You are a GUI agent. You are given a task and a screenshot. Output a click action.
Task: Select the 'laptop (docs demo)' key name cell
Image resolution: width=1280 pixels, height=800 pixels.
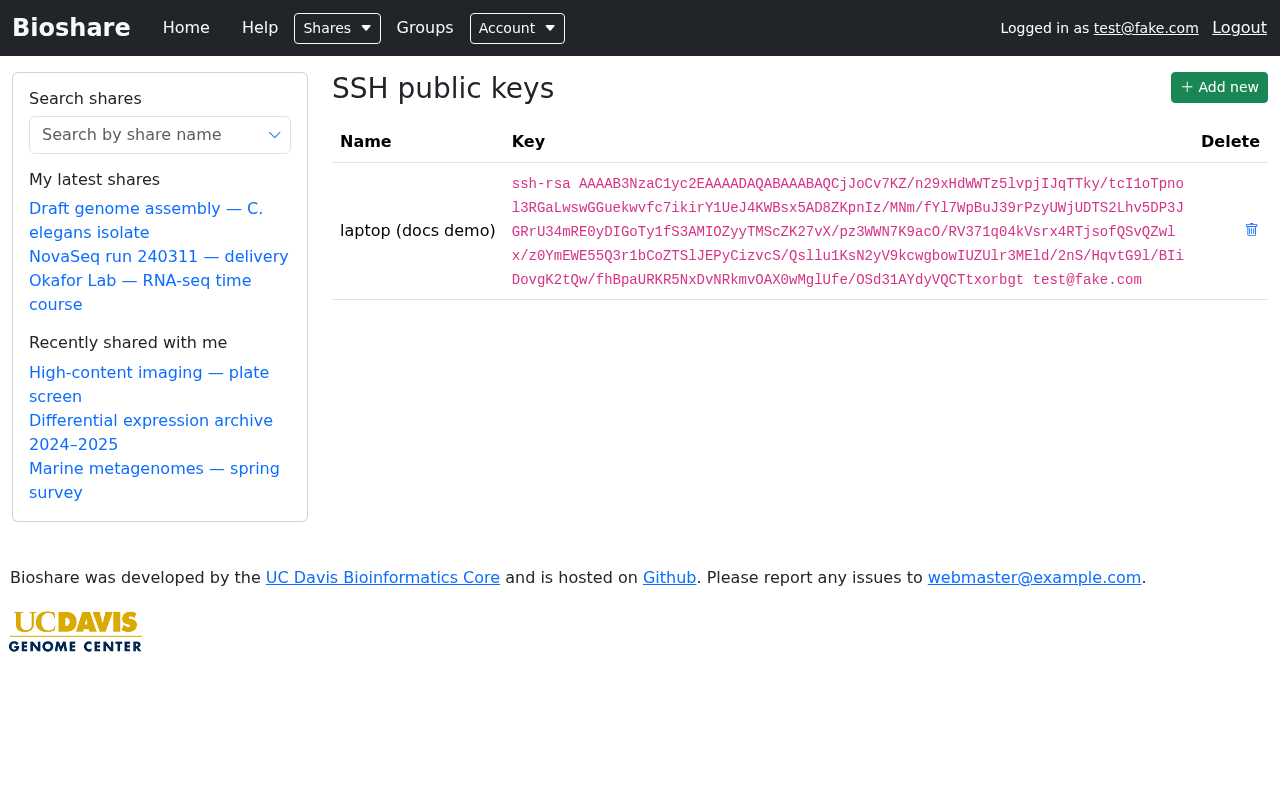tap(418, 231)
